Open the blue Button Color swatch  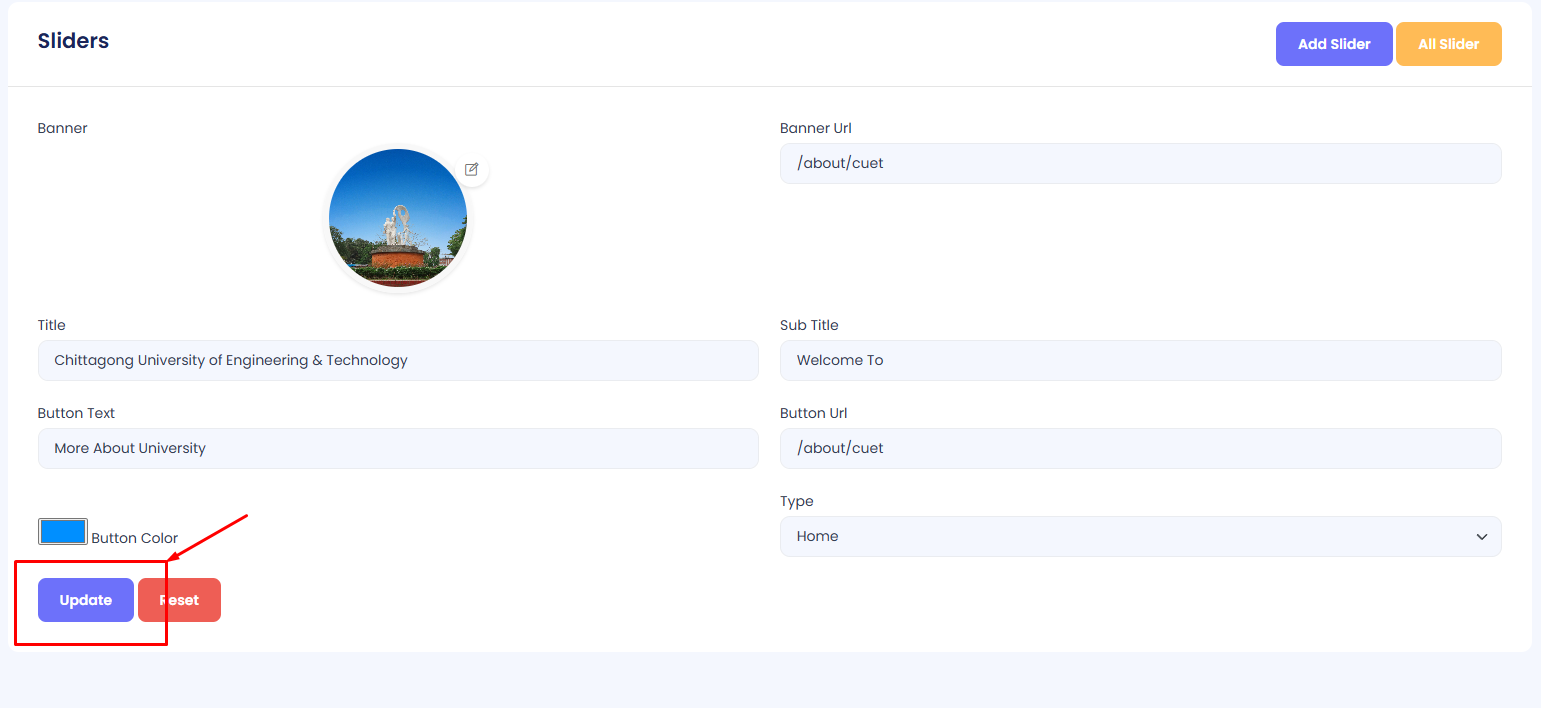tap(63, 531)
